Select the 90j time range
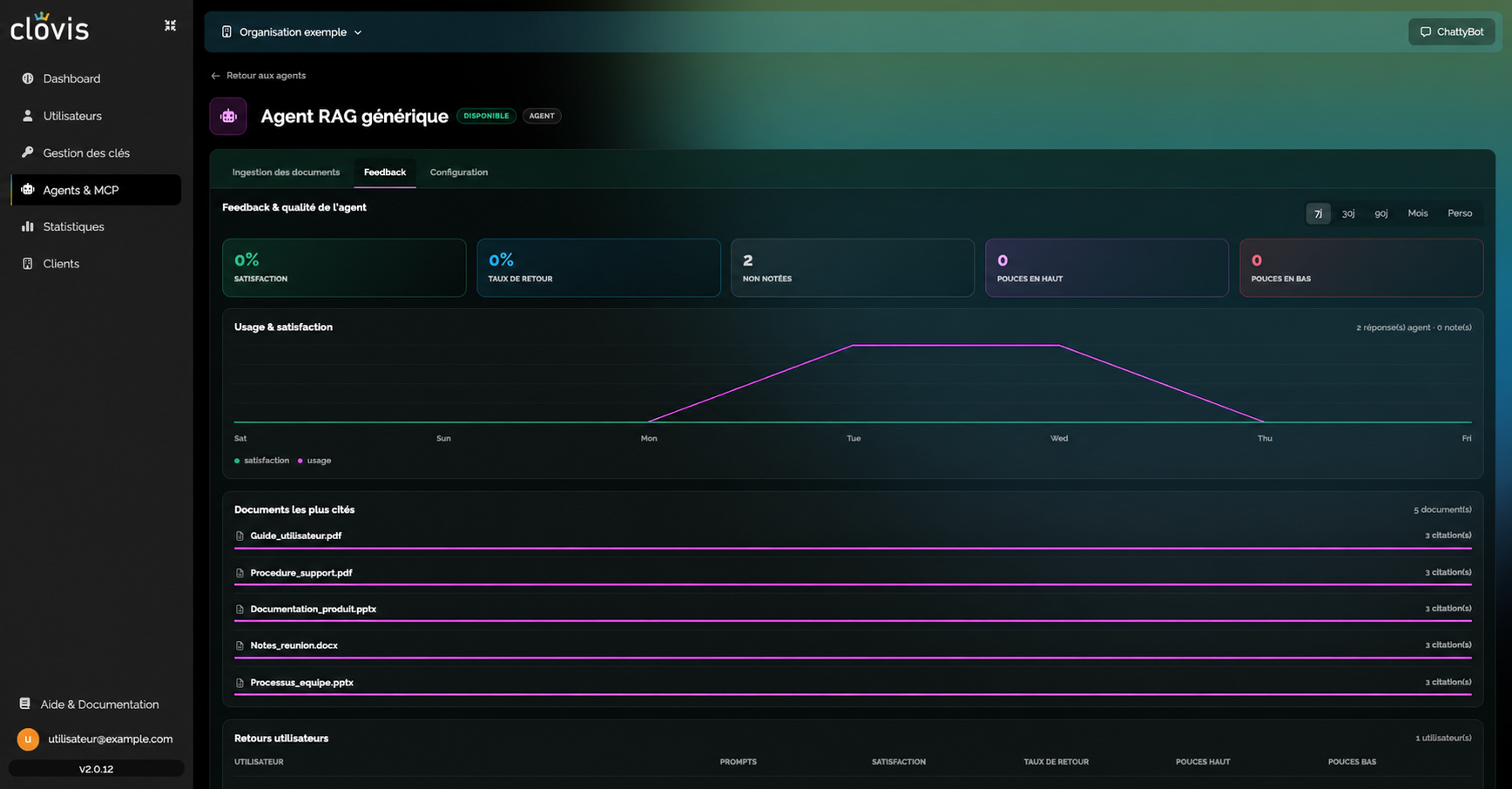 (x=1381, y=213)
